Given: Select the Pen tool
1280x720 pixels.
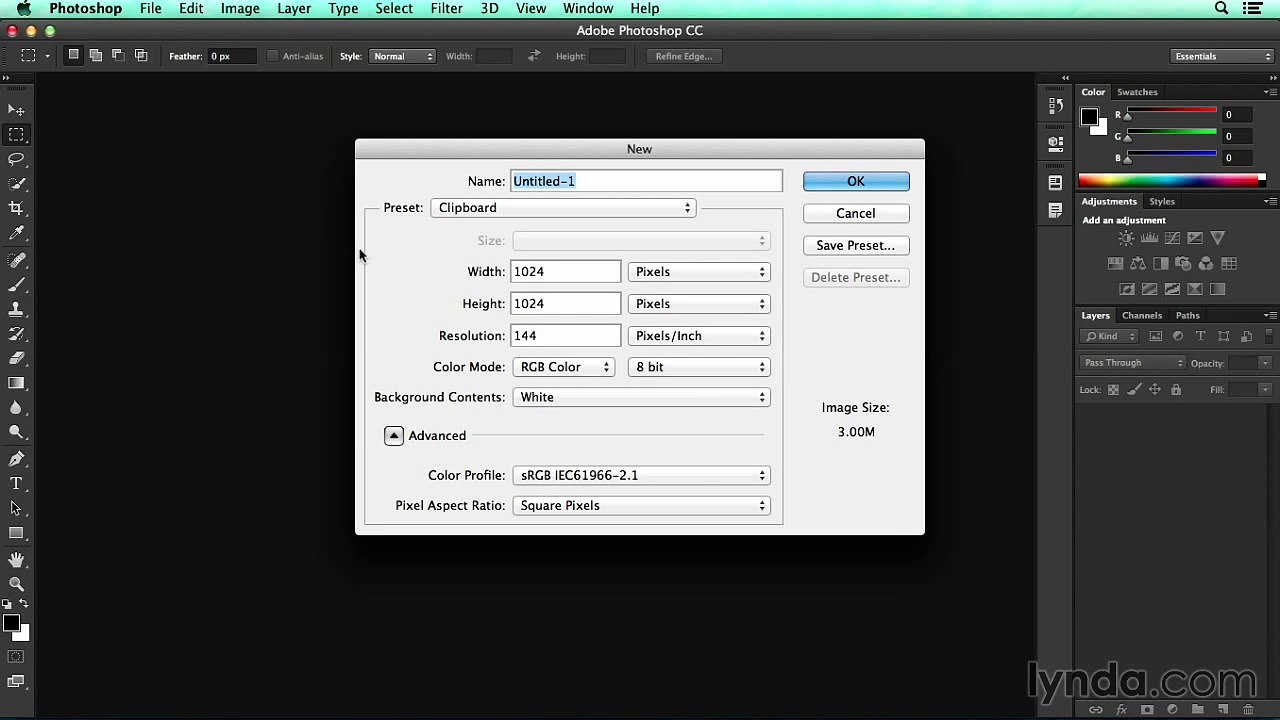Looking at the screenshot, I should [16, 459].
